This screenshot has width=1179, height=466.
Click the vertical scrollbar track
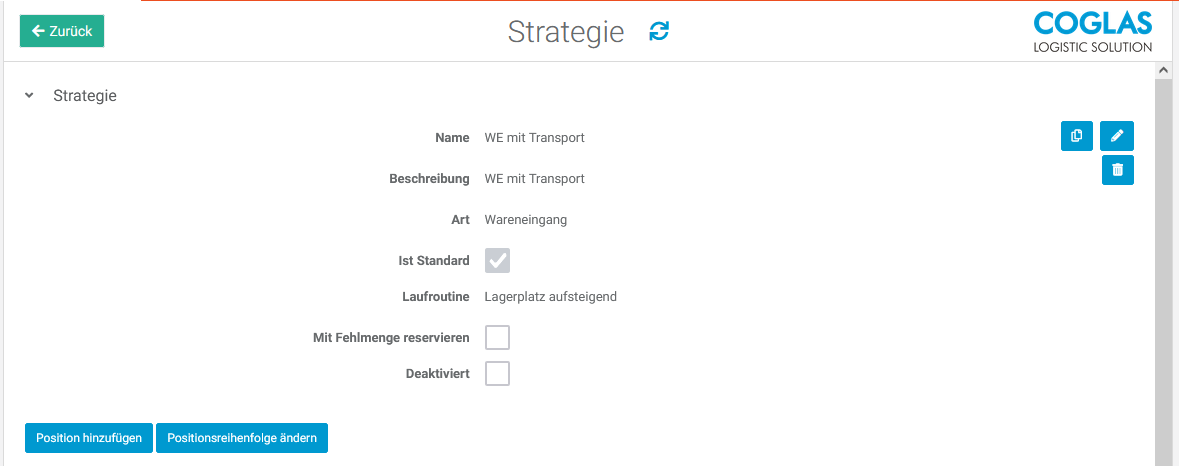[x=1163, y=270]
